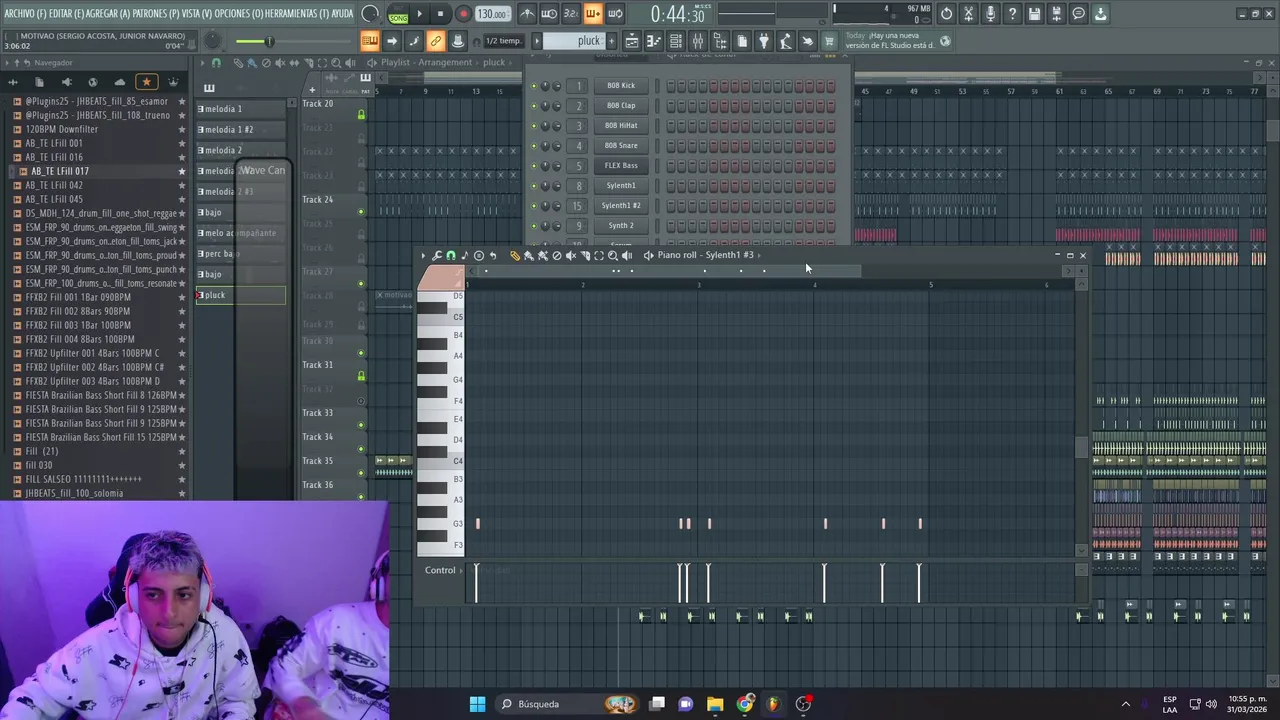Open the PATRONES (P) menu

158,13
